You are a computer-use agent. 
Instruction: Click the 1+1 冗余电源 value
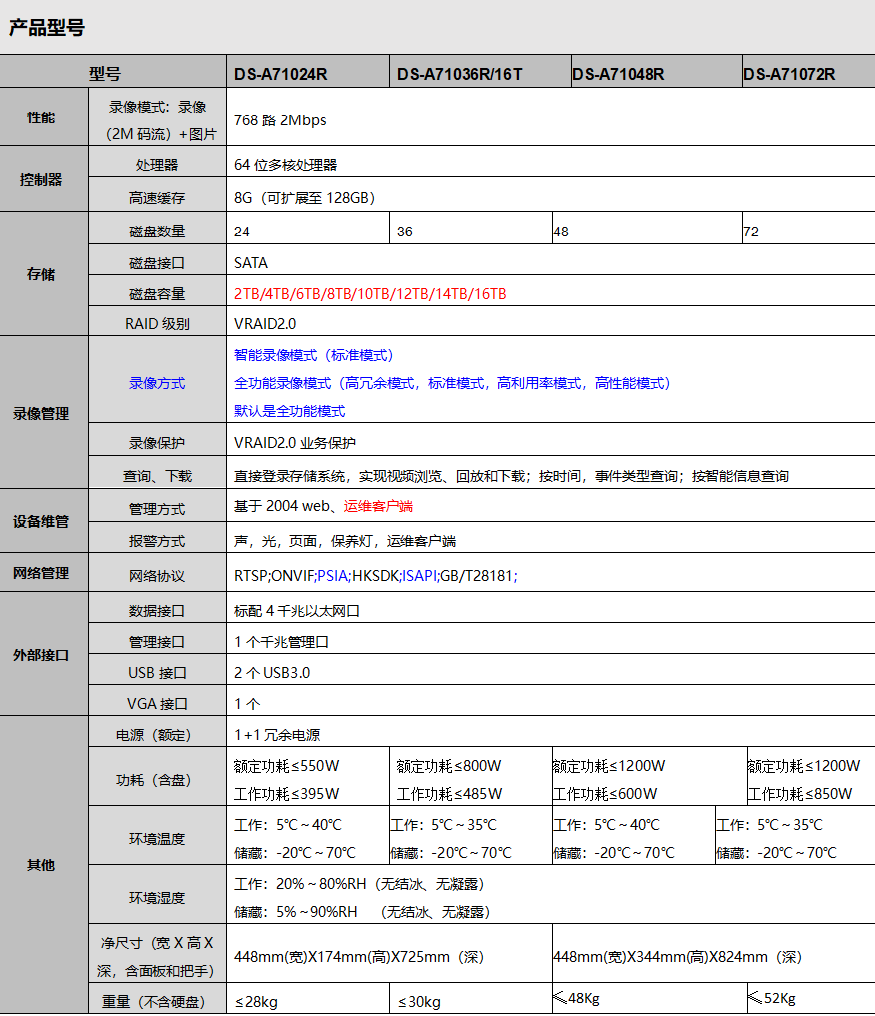[x=277, y=735]
